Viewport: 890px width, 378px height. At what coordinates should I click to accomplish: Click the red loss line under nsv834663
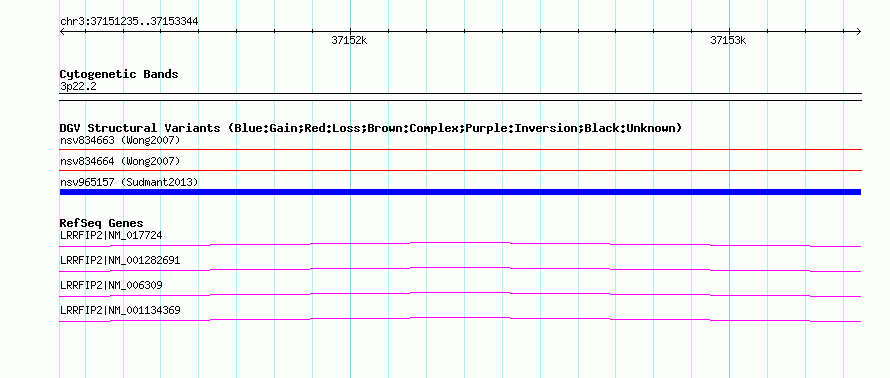(x=460, y=150)
